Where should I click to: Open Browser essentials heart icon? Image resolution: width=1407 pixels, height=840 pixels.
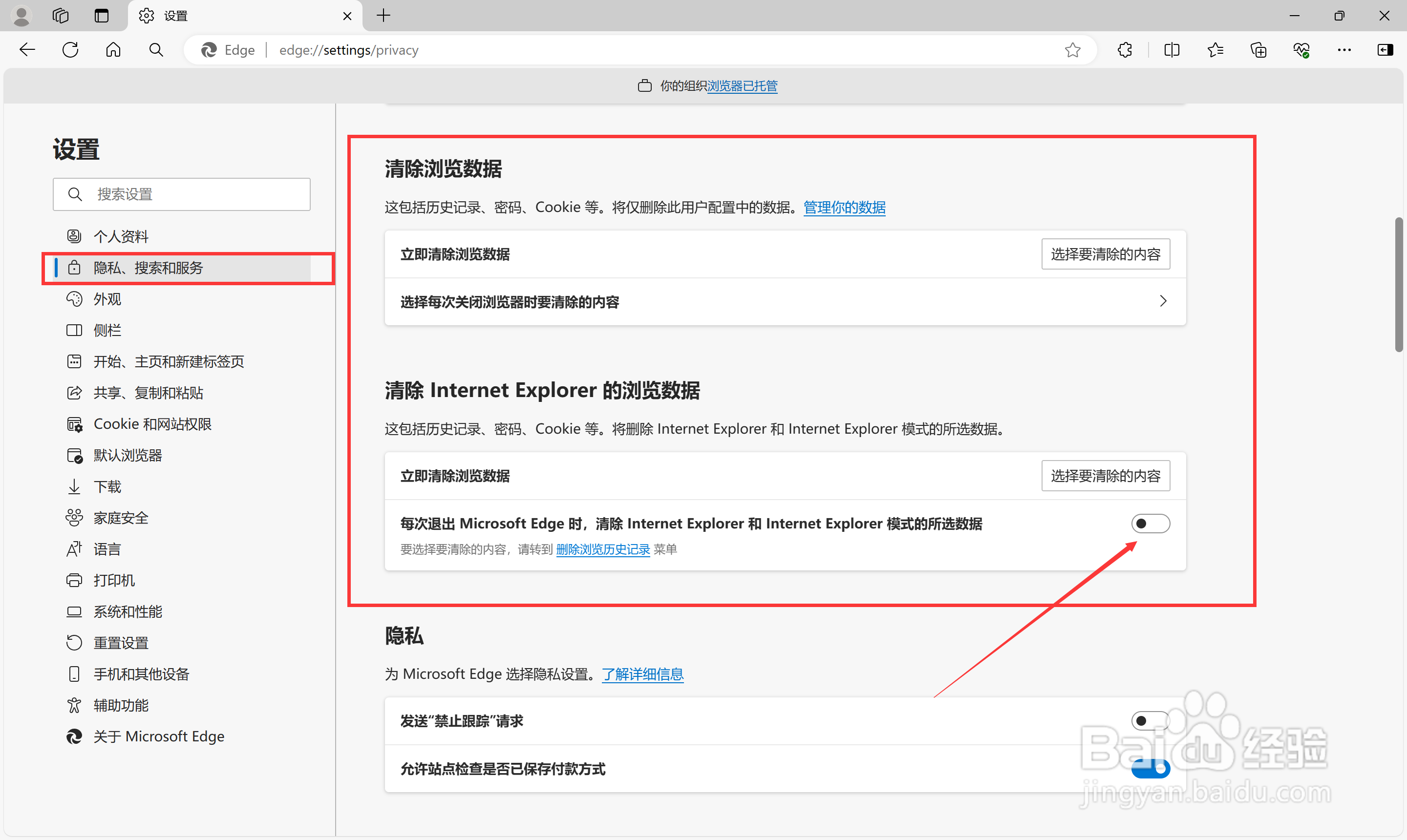(1301, 50)
